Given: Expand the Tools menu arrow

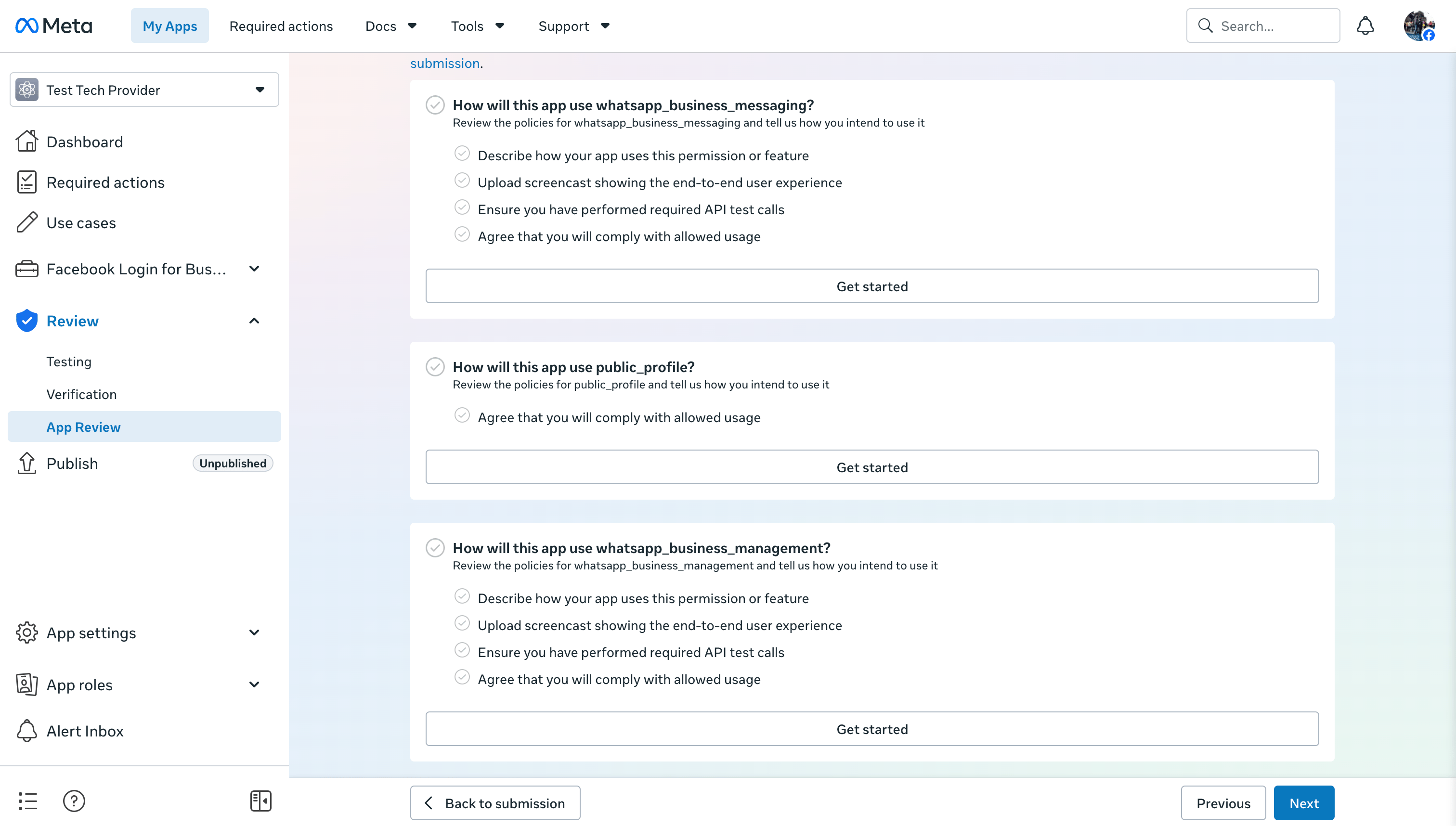Looking at the screenshot, I should [500, 26].
